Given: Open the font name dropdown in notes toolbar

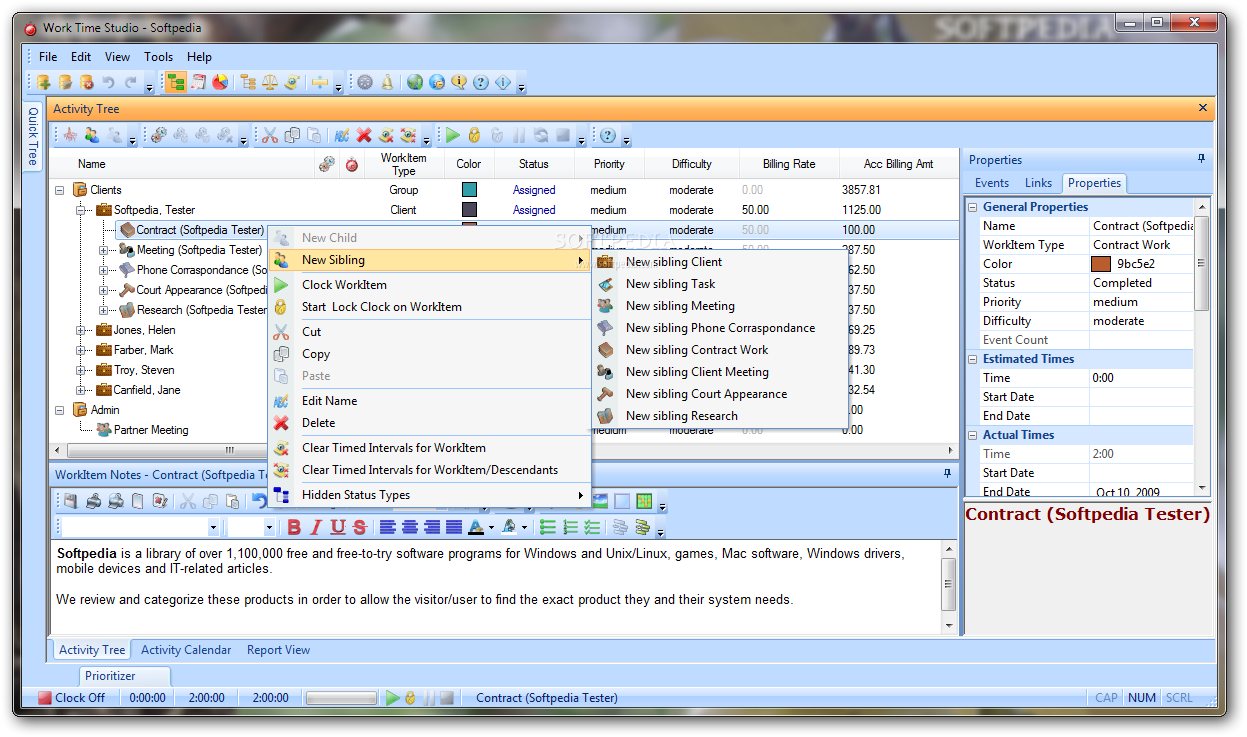Looking at the screenshot, I should click(x=213, y=527).
